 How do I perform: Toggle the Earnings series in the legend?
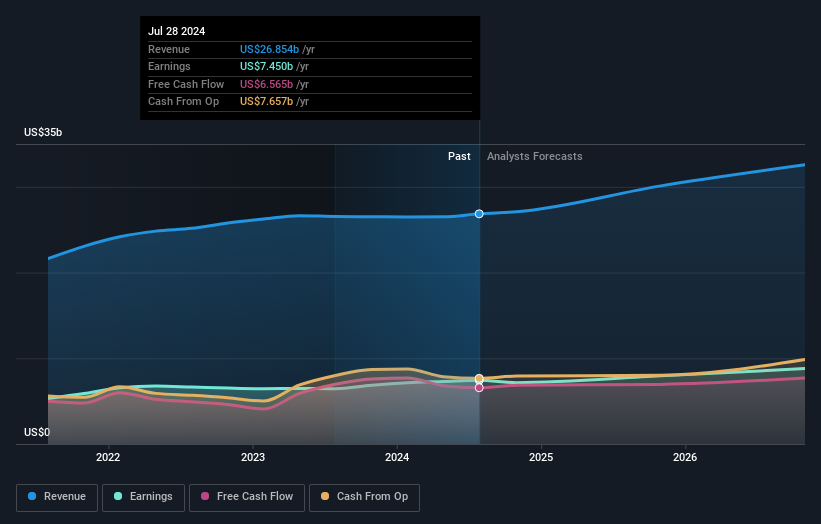143,497
